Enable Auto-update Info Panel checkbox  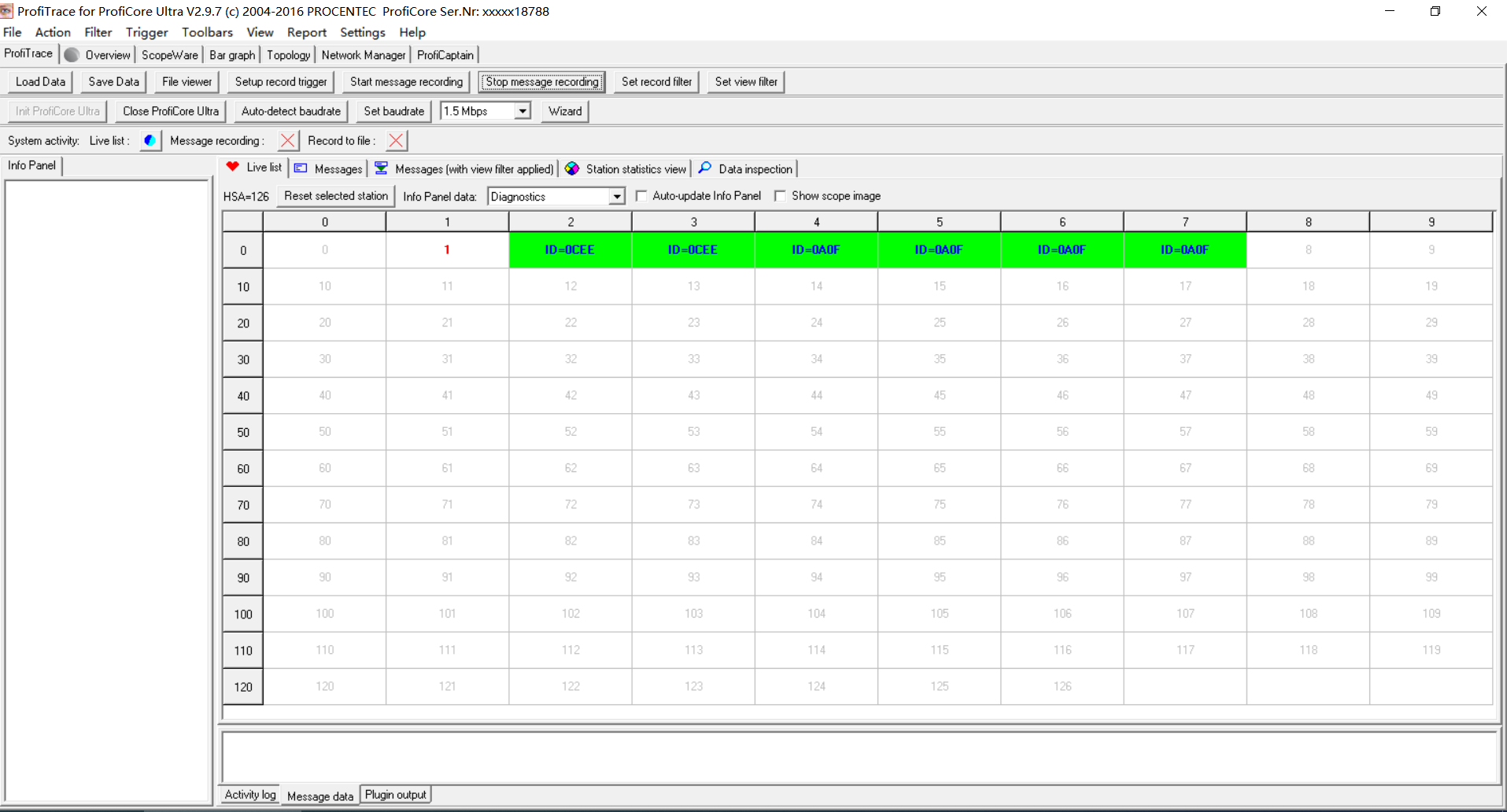[x=641, y=196]
